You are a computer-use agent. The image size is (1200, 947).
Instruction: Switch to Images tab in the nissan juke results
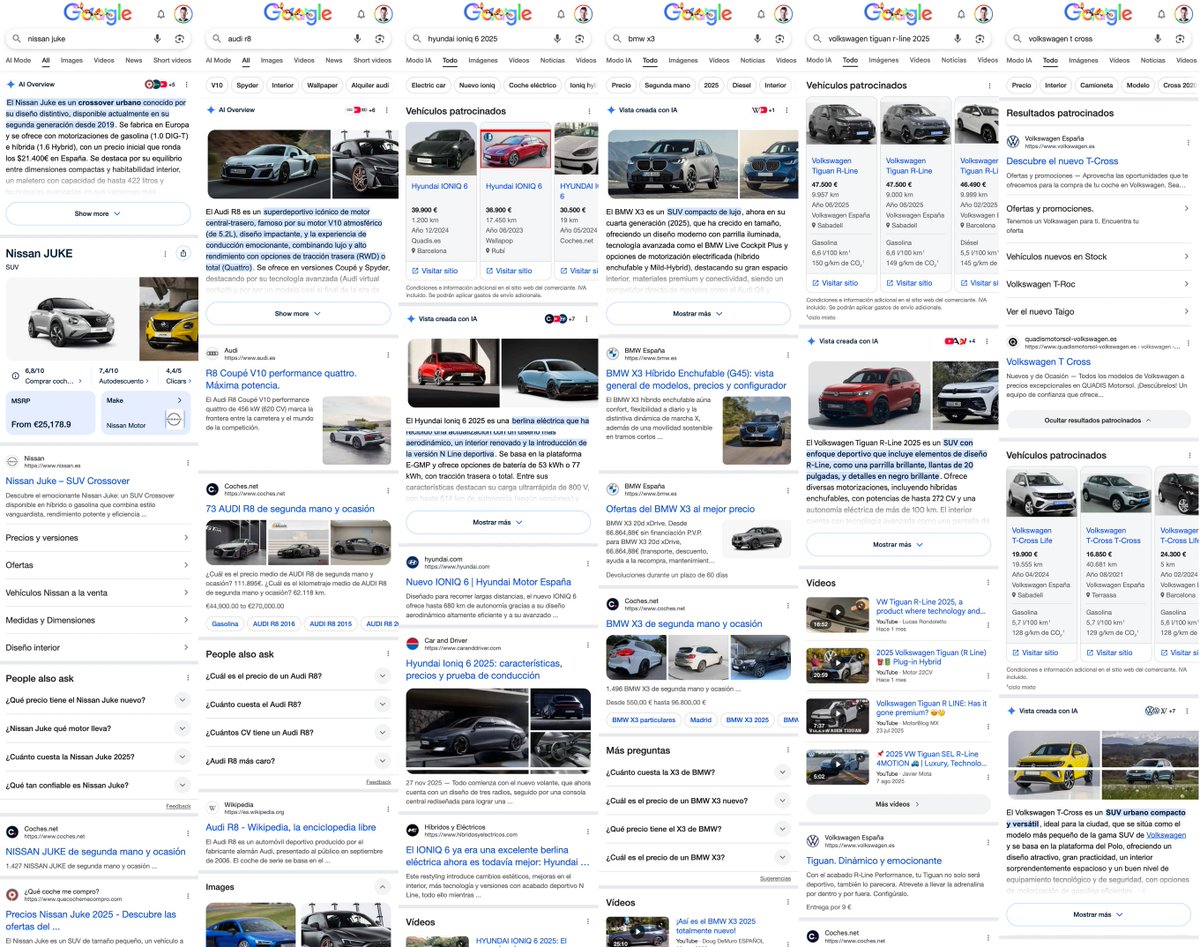click(x=71, y=60)
